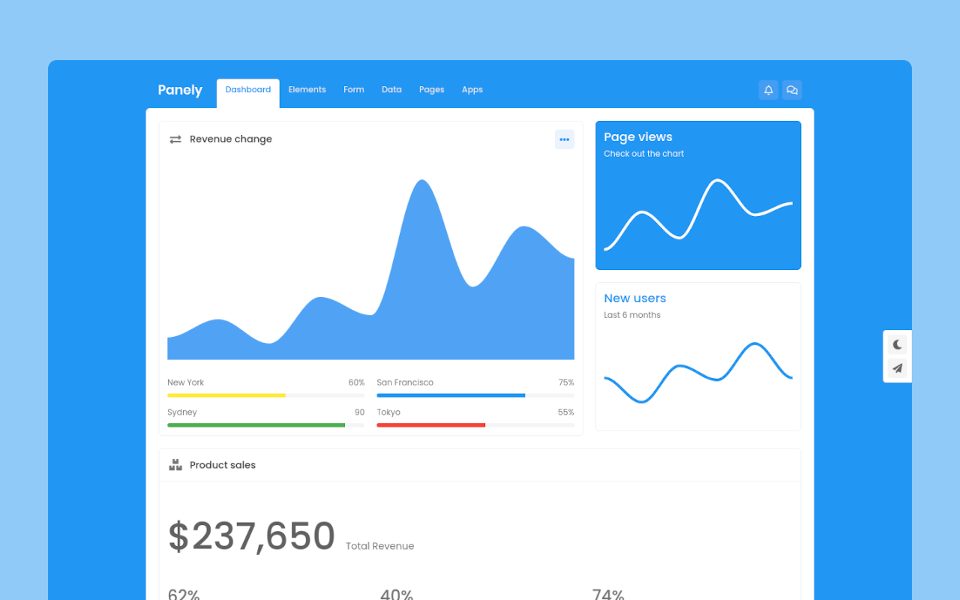Click the green Sydney progress bar
Image resolution: width=960 pixels, height=600 pixels.
pyautogui.click(x=256, y=425)
